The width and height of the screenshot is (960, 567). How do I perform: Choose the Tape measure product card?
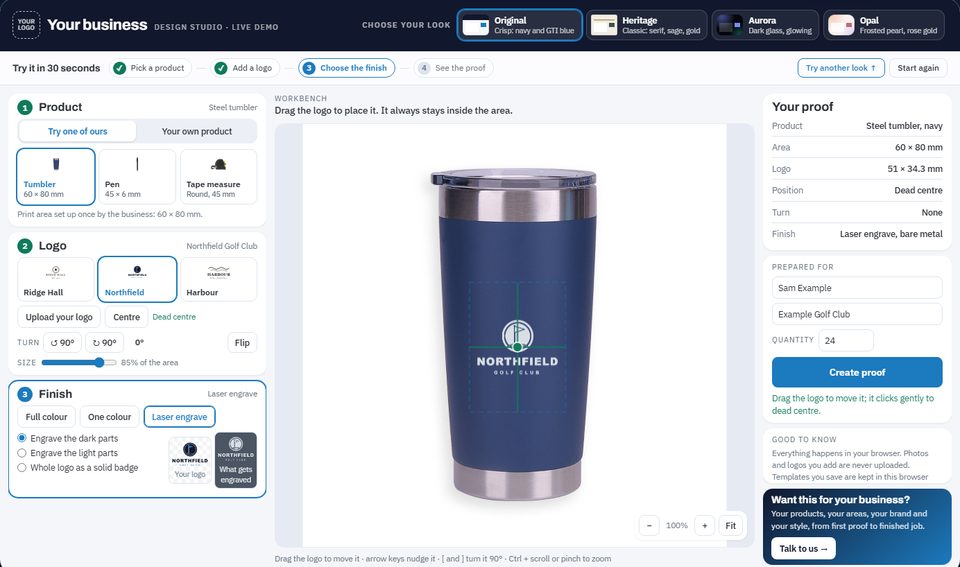pos(219,176)
